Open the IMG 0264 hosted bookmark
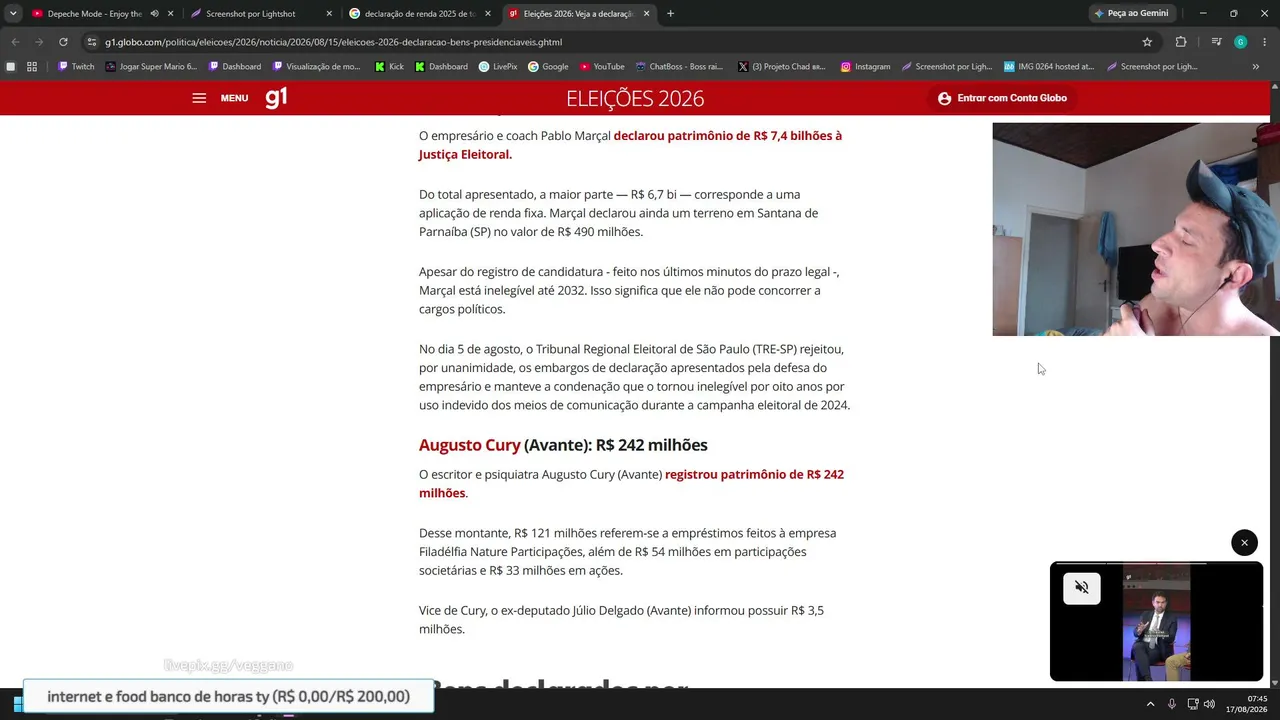Viewport: 1280px width, 720px height. [x=1049, y=67]
